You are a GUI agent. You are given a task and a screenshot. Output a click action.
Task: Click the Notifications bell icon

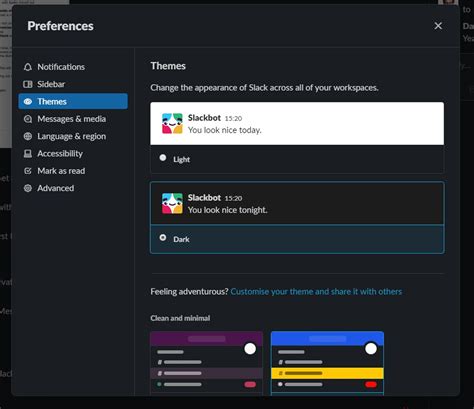(28, 67)
